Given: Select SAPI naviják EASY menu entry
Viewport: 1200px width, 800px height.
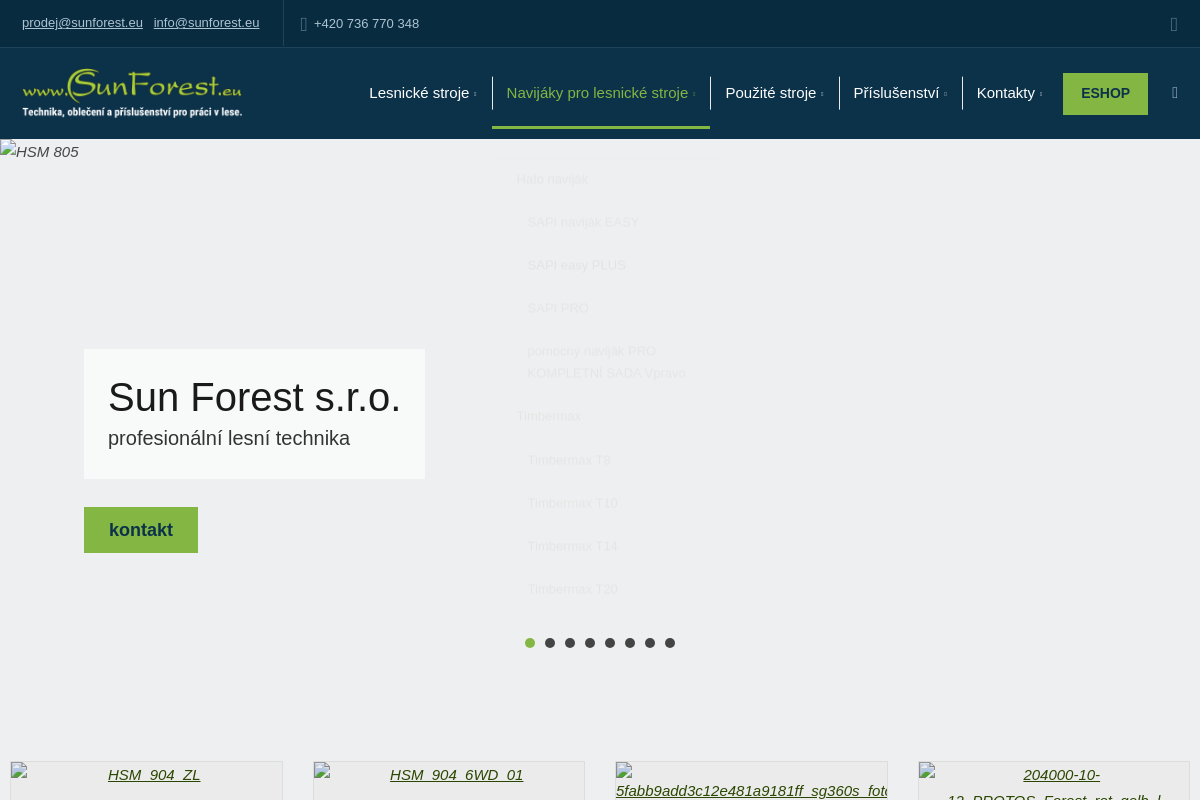Looking at the screenshot, I should coord(583,222).
